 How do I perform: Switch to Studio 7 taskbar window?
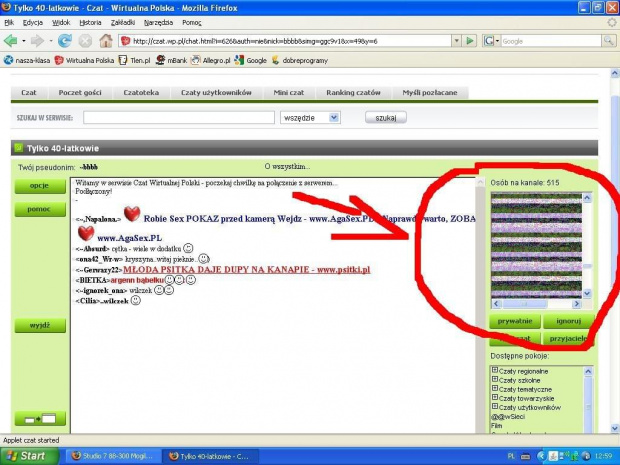(x=113, y=456)
